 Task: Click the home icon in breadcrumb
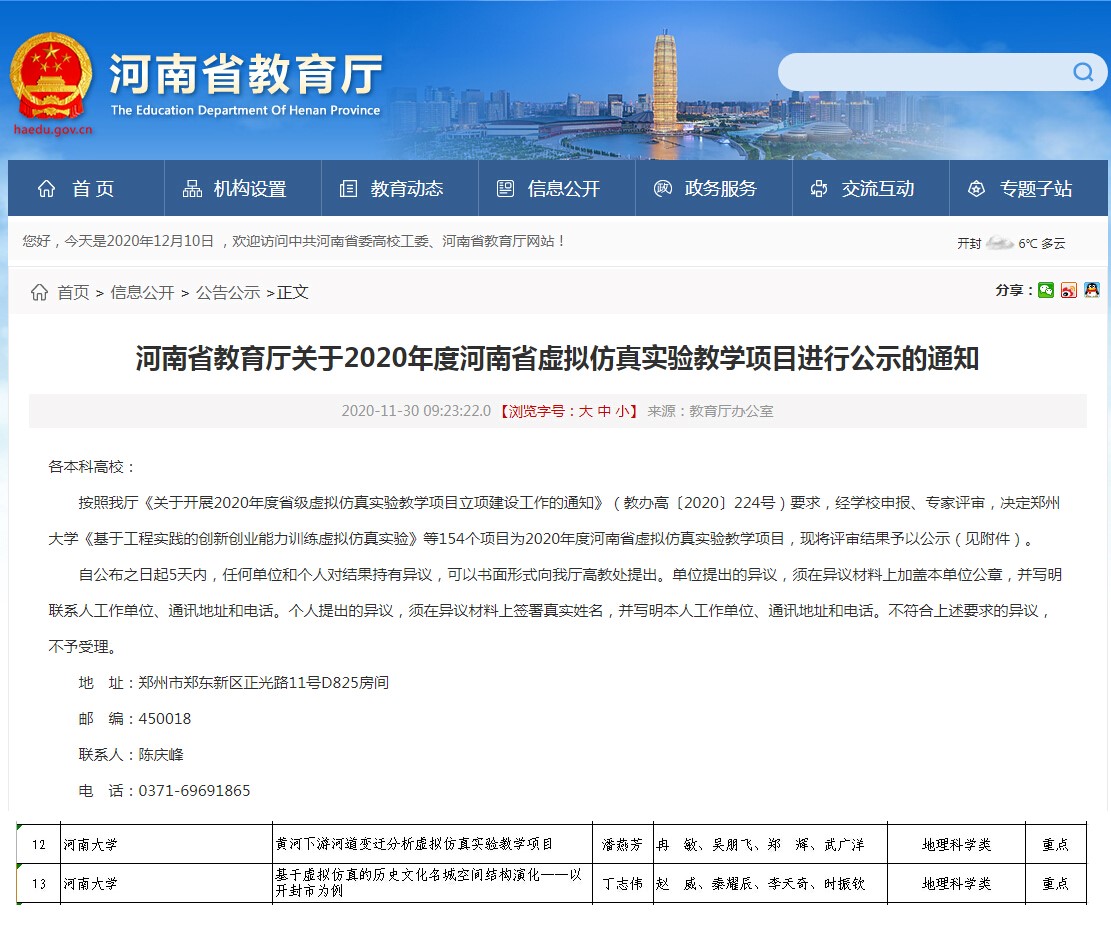coord(39,292)
